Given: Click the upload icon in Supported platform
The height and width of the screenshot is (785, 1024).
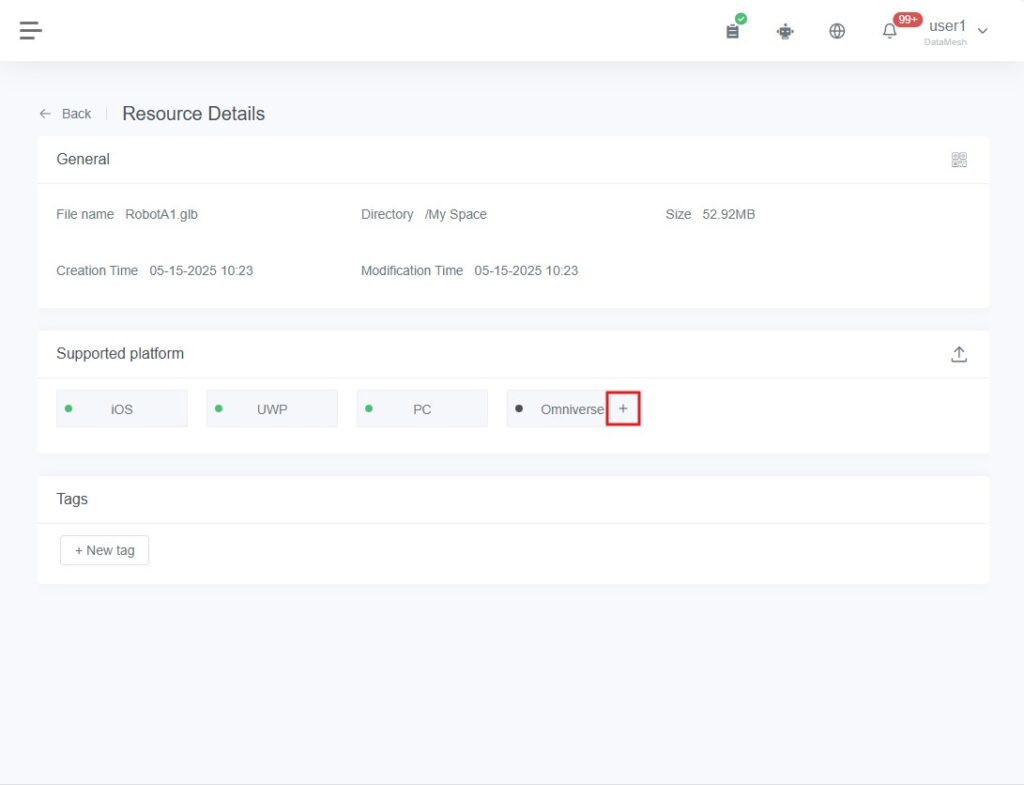Looking at the screenshot, I should point(959,354).
